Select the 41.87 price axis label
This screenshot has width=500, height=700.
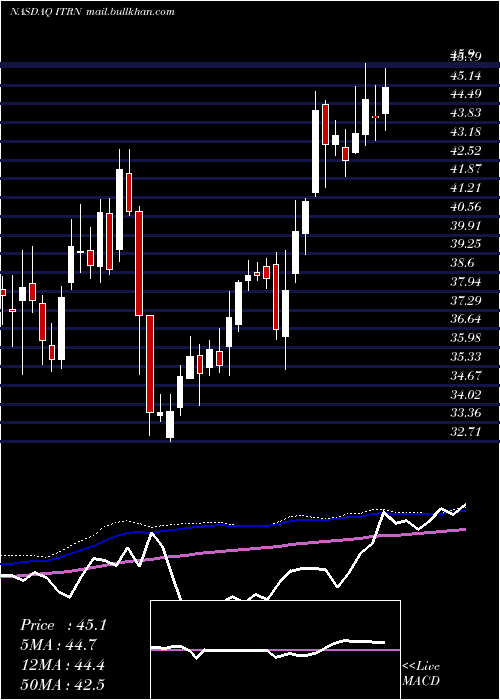click(x=466, y=169)
